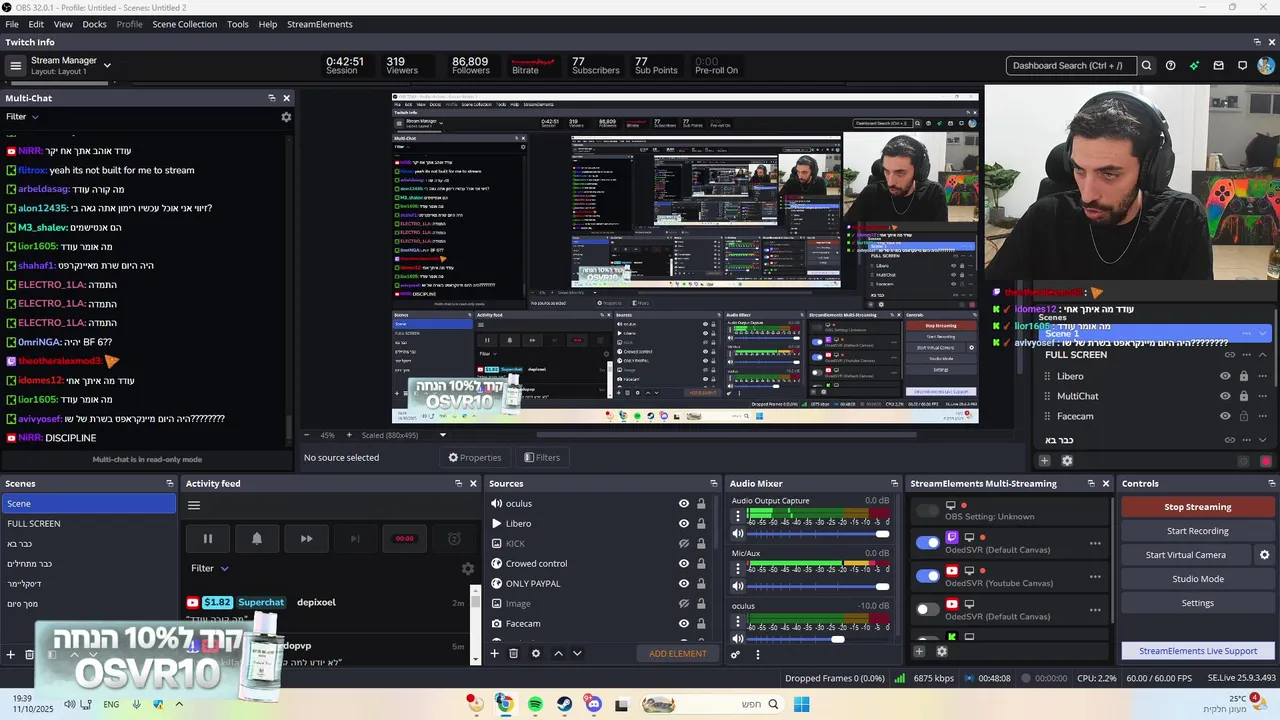Viewport: 1280px width, 720px height.
Task: Open Activity feed settings gear
Action: [467, 569]
